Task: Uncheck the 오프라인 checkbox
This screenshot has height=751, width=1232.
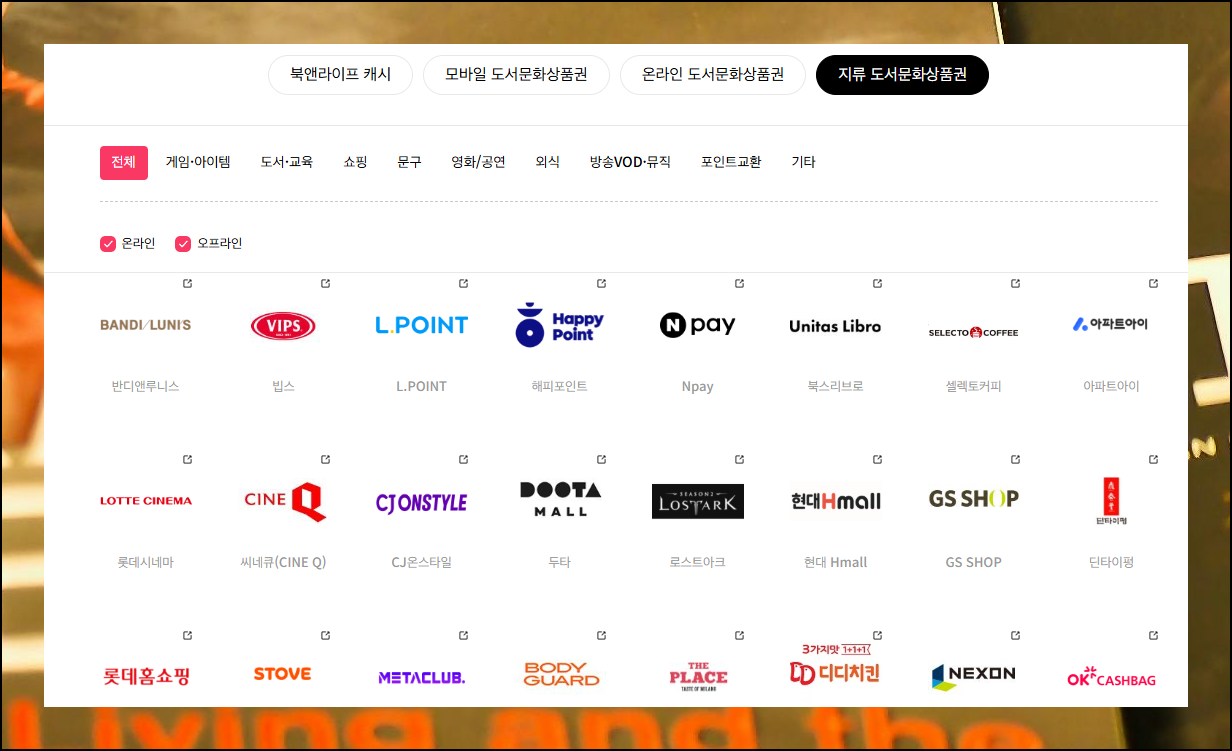Action: point(183,244)
